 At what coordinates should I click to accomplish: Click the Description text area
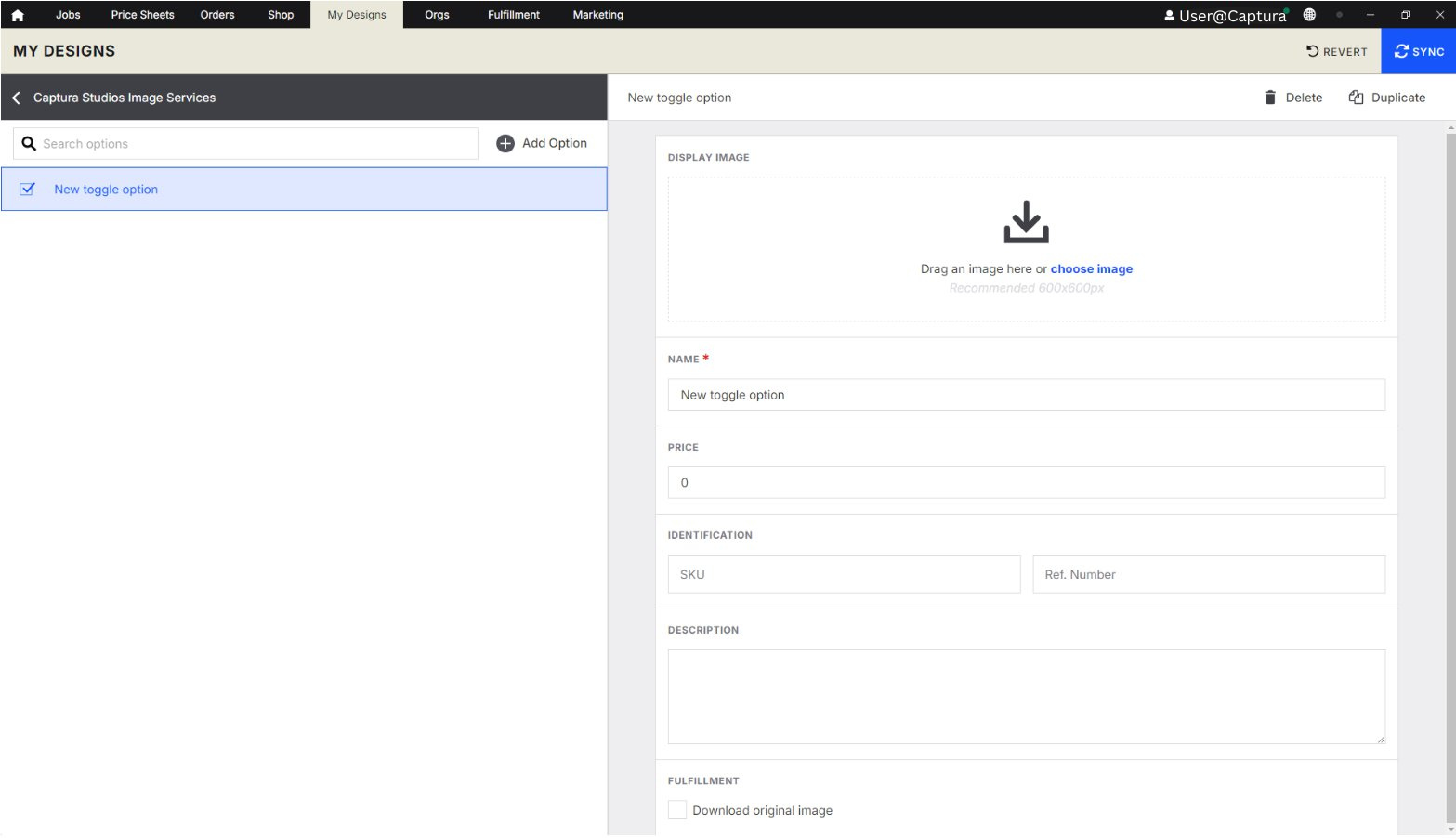[x=1026, y=697]
